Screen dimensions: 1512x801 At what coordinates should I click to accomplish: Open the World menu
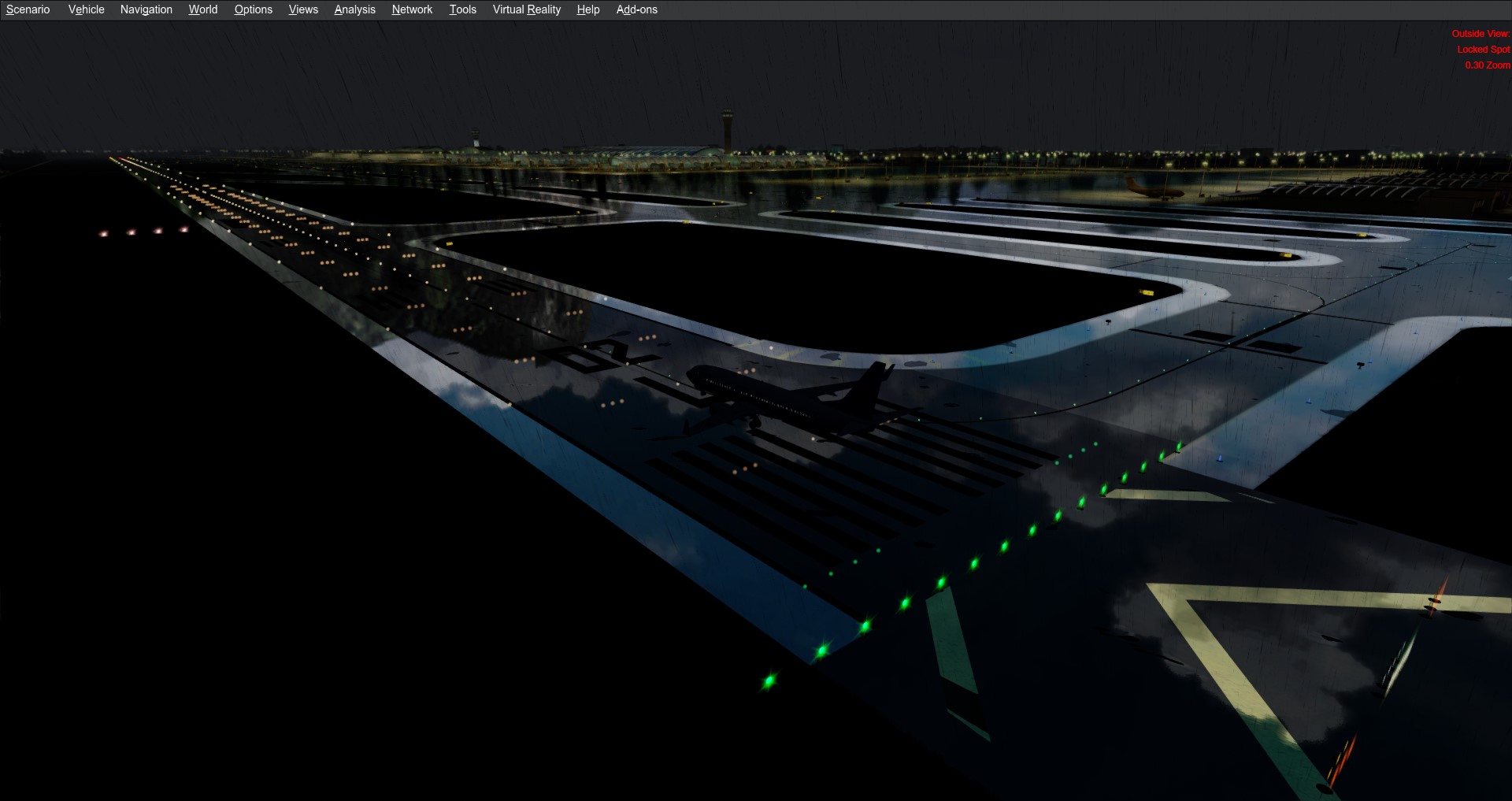[x=202, y=9]
